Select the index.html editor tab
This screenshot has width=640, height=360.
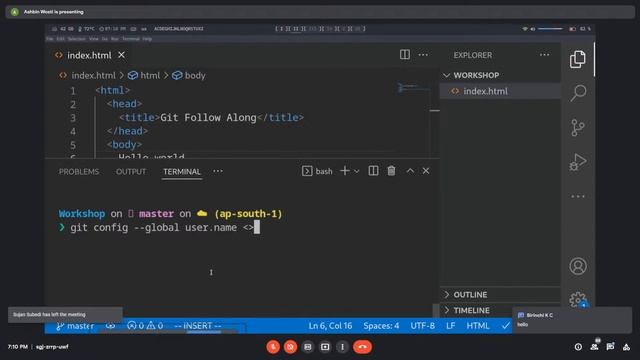(89, 55)
